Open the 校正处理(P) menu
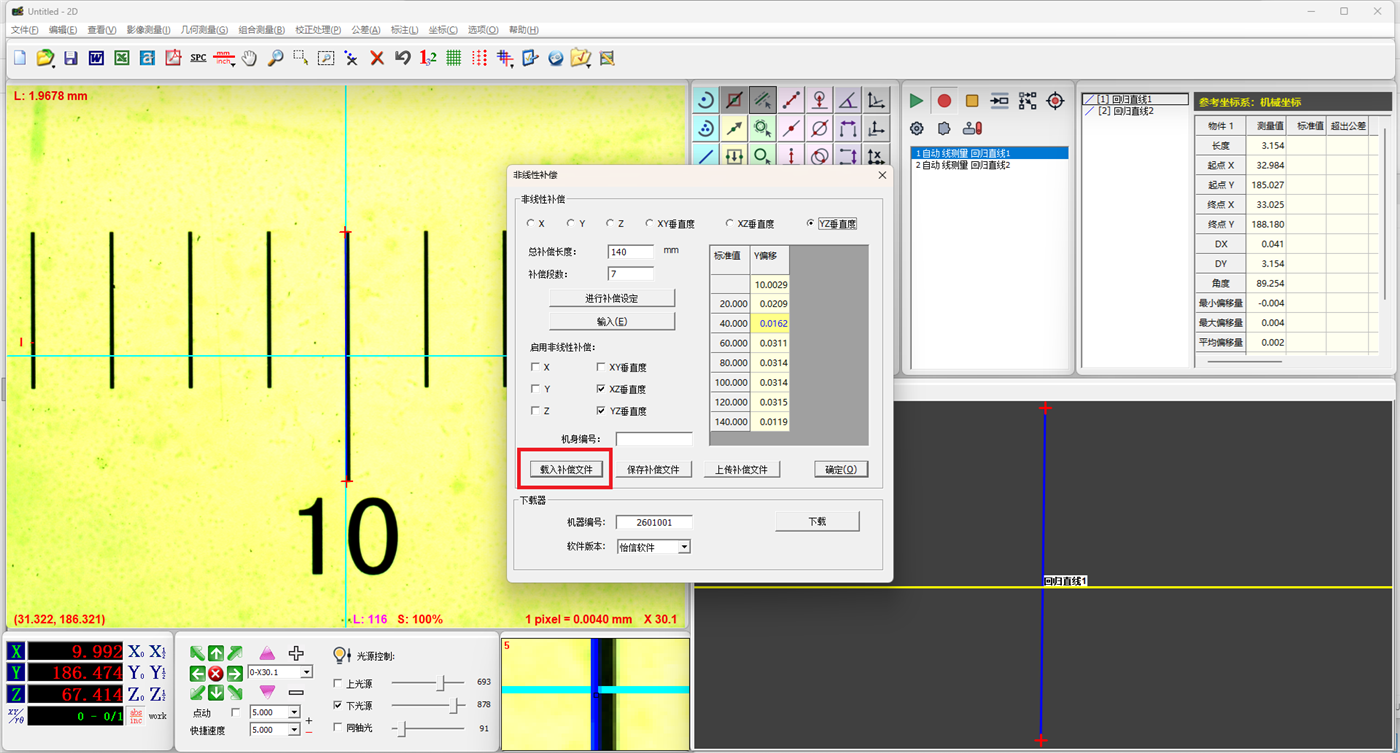 click(320, 30)
